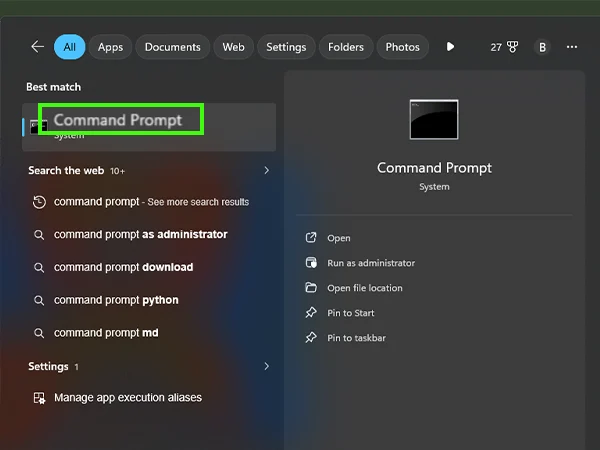
Task: Click the Run as administrator shield icon
Action: pos(311,262)
